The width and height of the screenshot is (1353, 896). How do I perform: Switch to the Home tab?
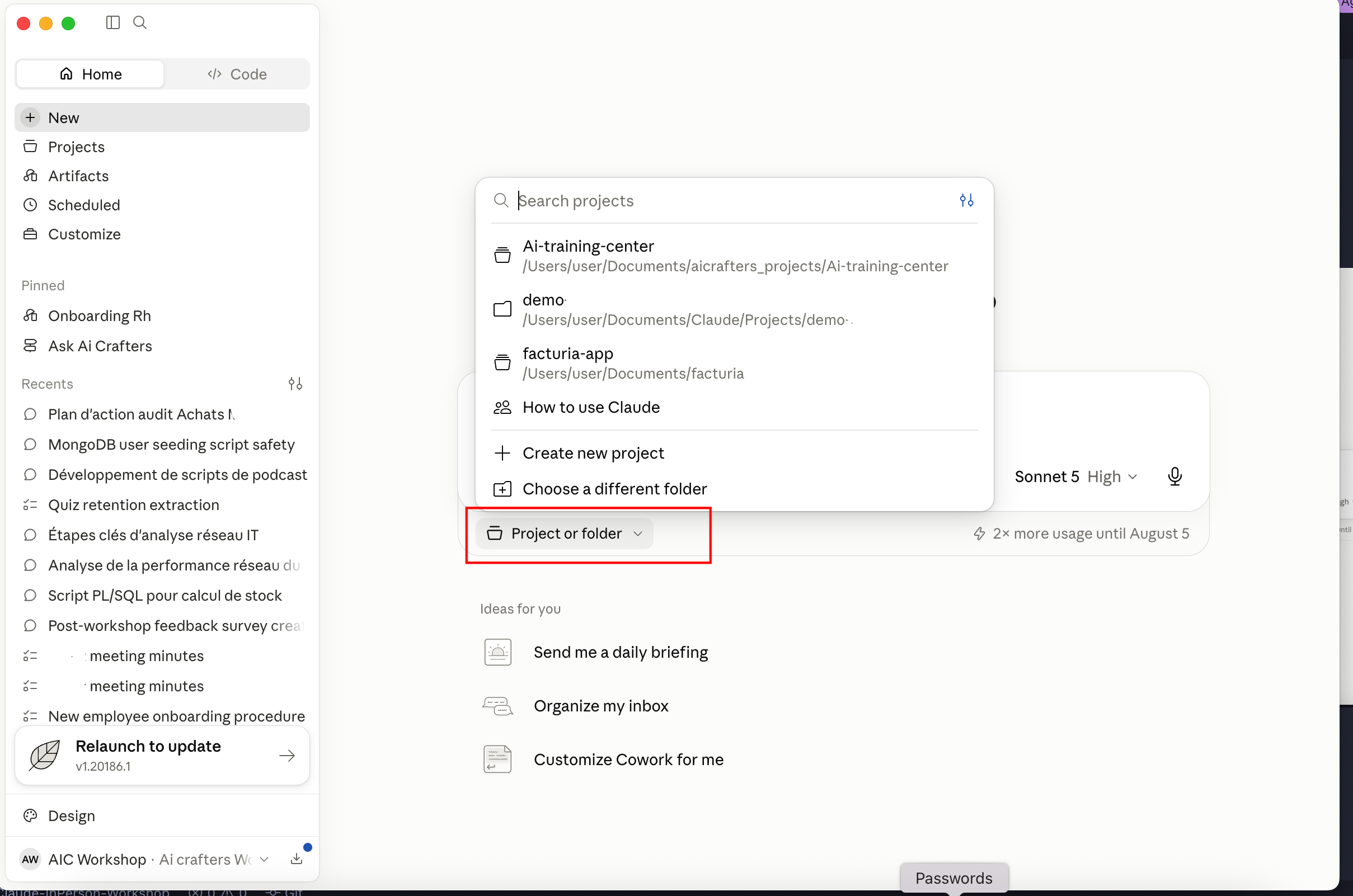90,74
